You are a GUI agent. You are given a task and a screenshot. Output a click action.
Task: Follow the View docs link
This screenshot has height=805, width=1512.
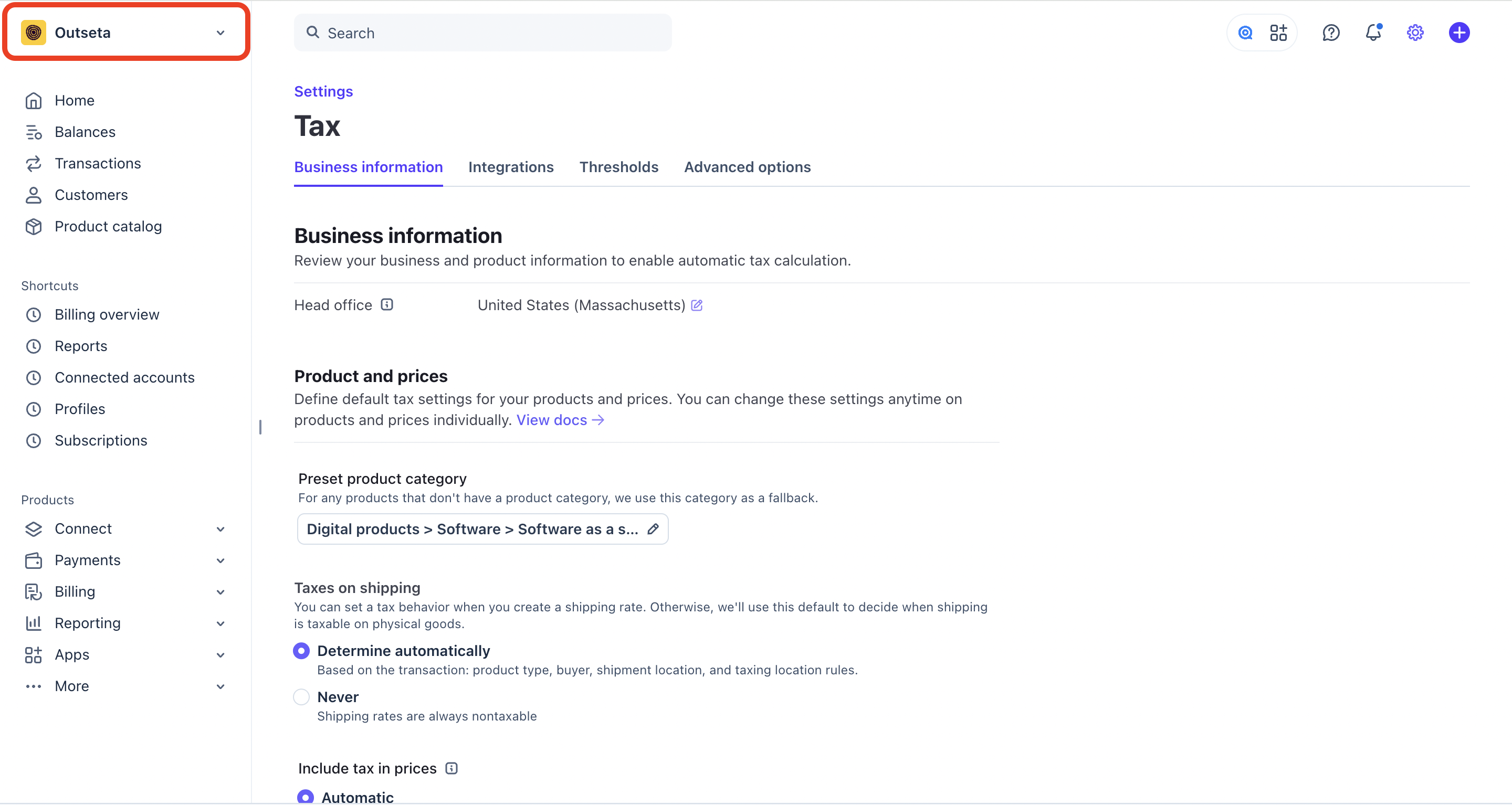pos(560,420)
